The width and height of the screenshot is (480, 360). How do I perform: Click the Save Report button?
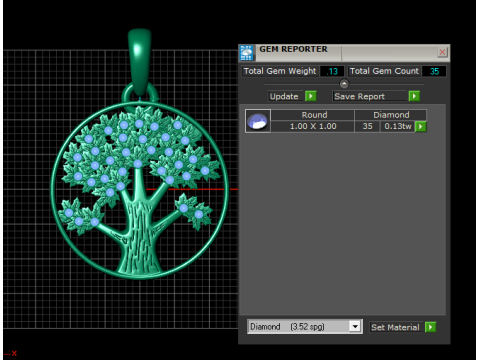coord(370,96)
